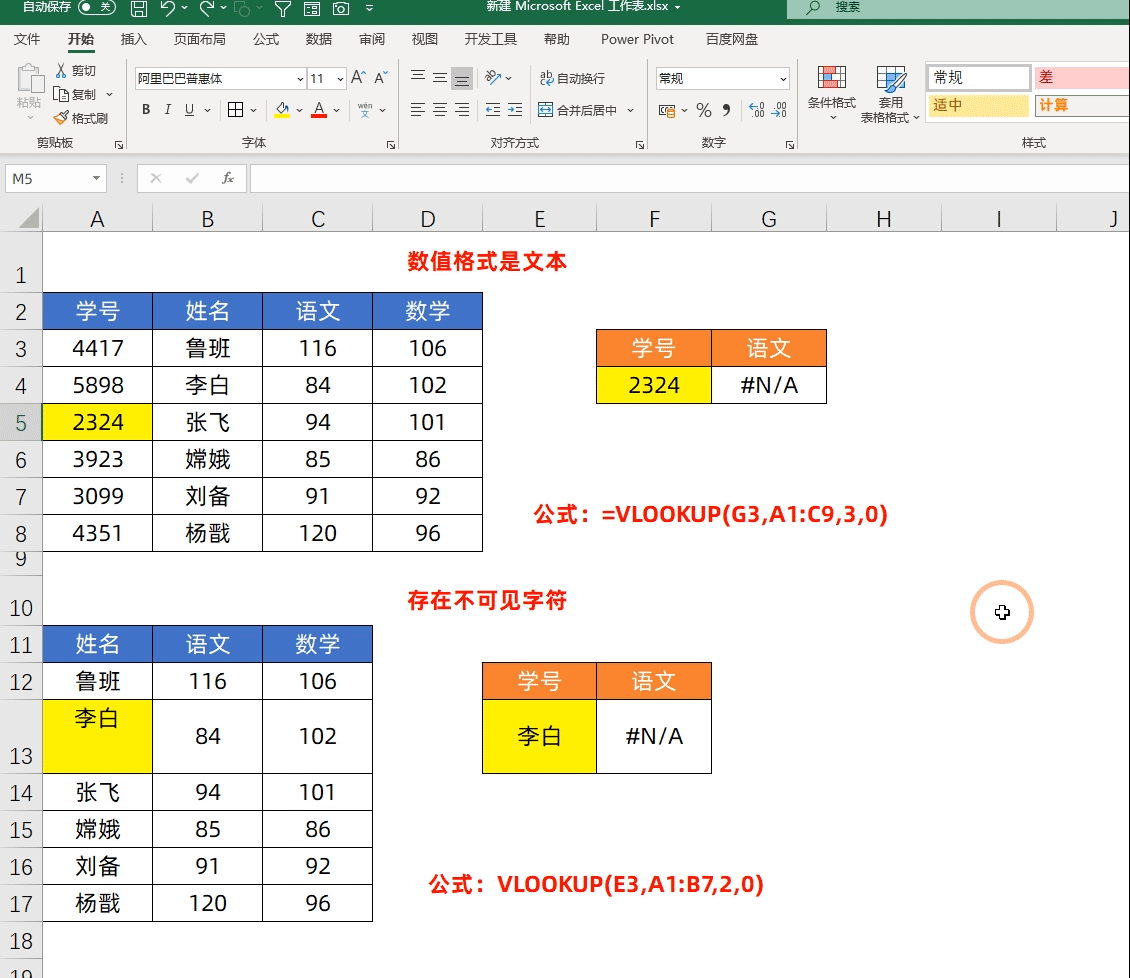1130x978 pixels.
Task: Open the font name dropdown
Action: [x=300, y=79]
